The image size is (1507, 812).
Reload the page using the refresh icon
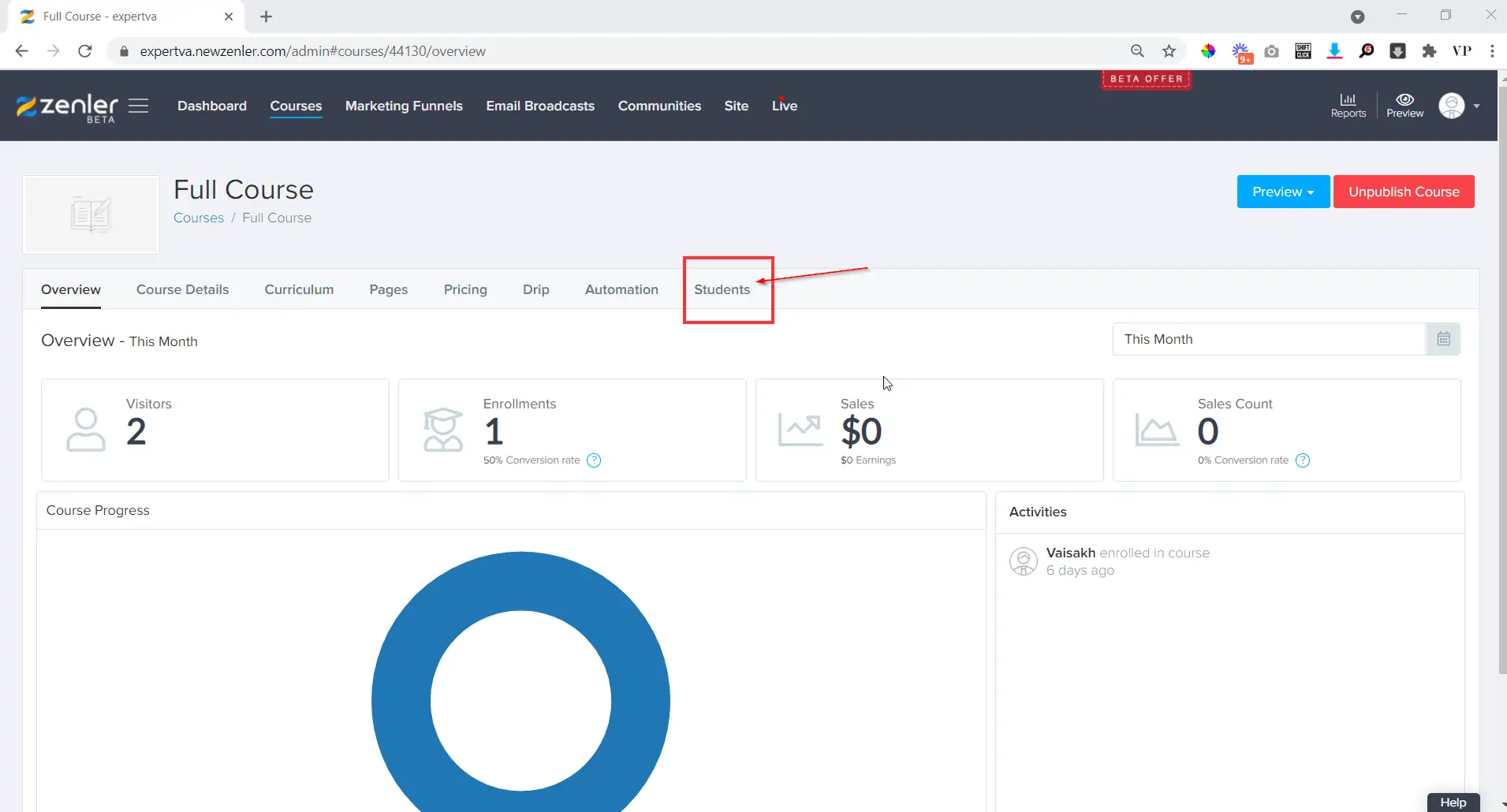coord(85,51)
